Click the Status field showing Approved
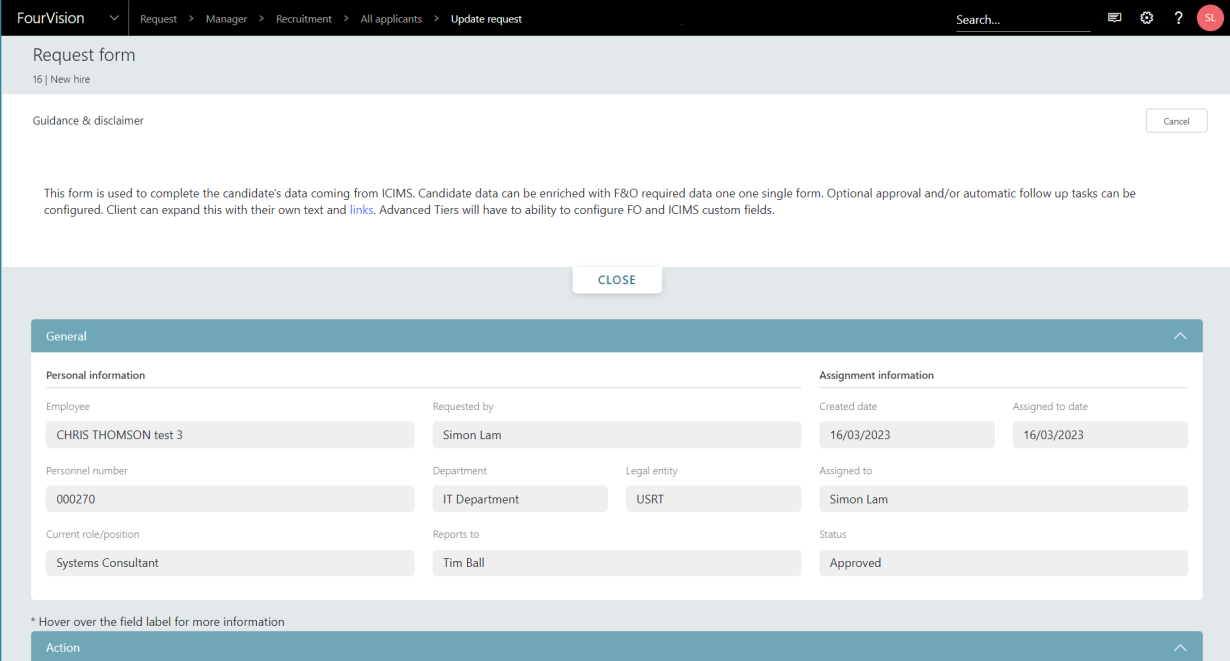This screenshot has width=1230, height=661. coord(1003,562)
